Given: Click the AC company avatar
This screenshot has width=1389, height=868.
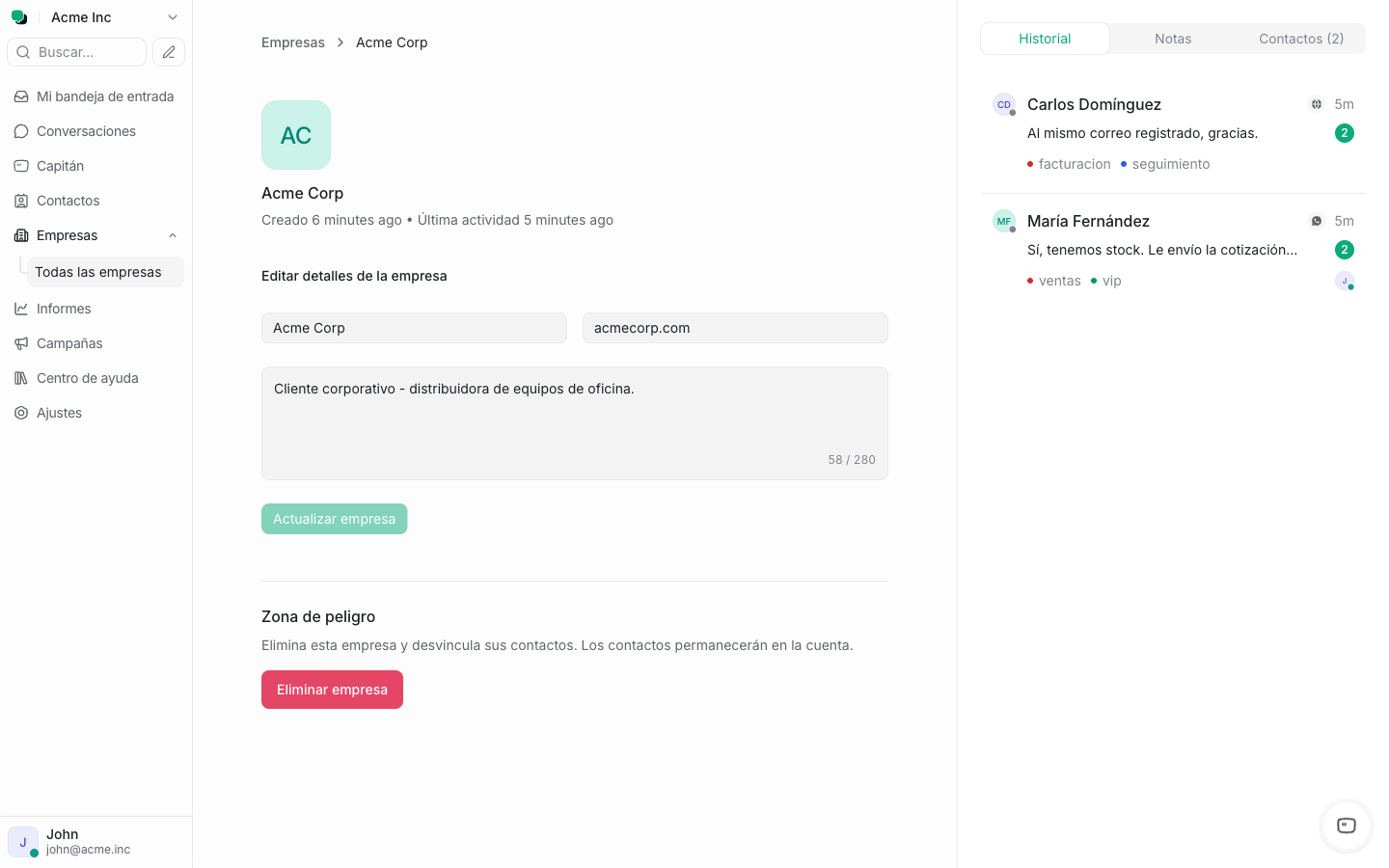Looking at the screenshot, I should click(296, 135).
